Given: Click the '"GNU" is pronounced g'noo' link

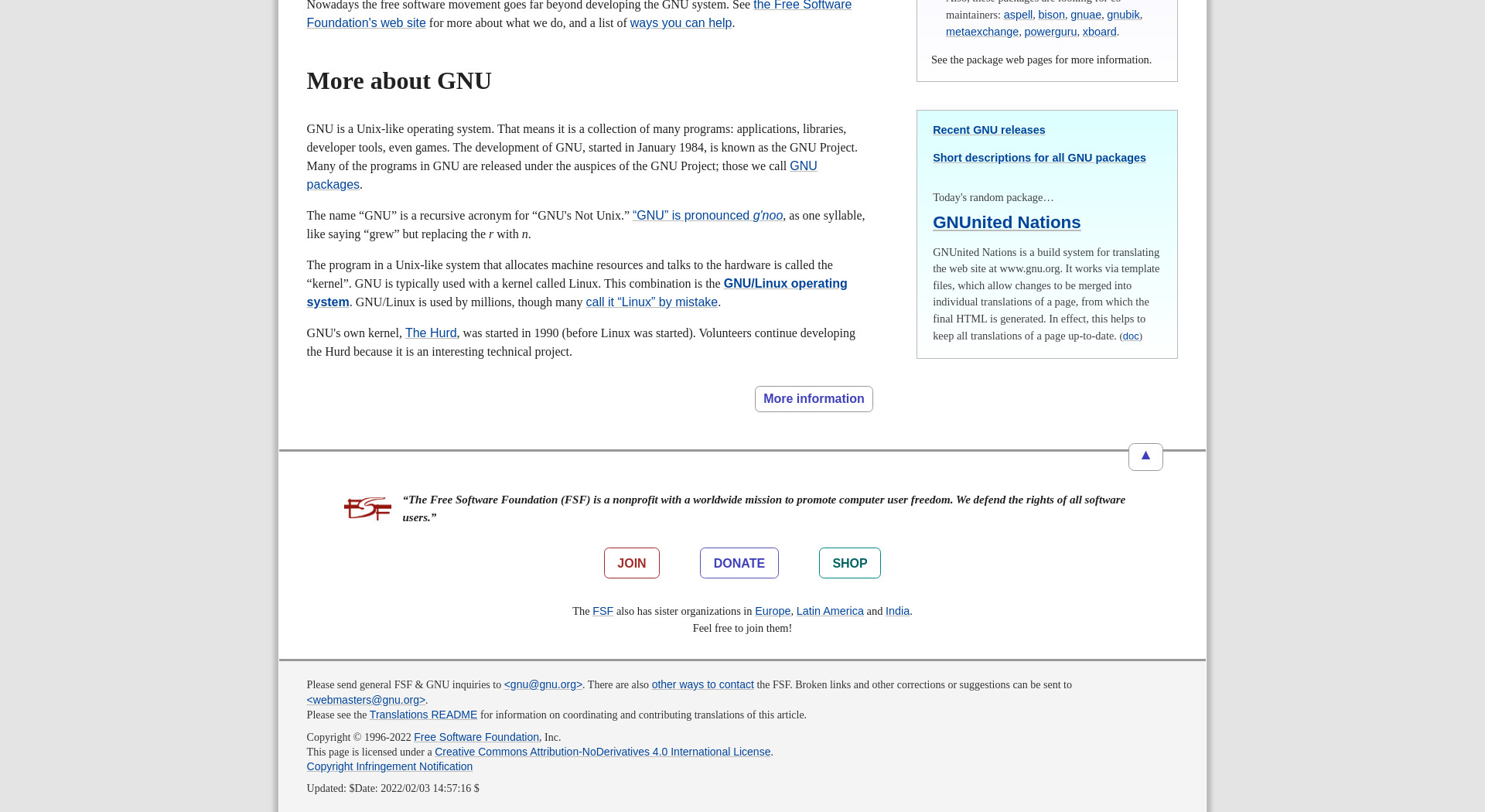Looking at the screenshot, I should 708,216.
